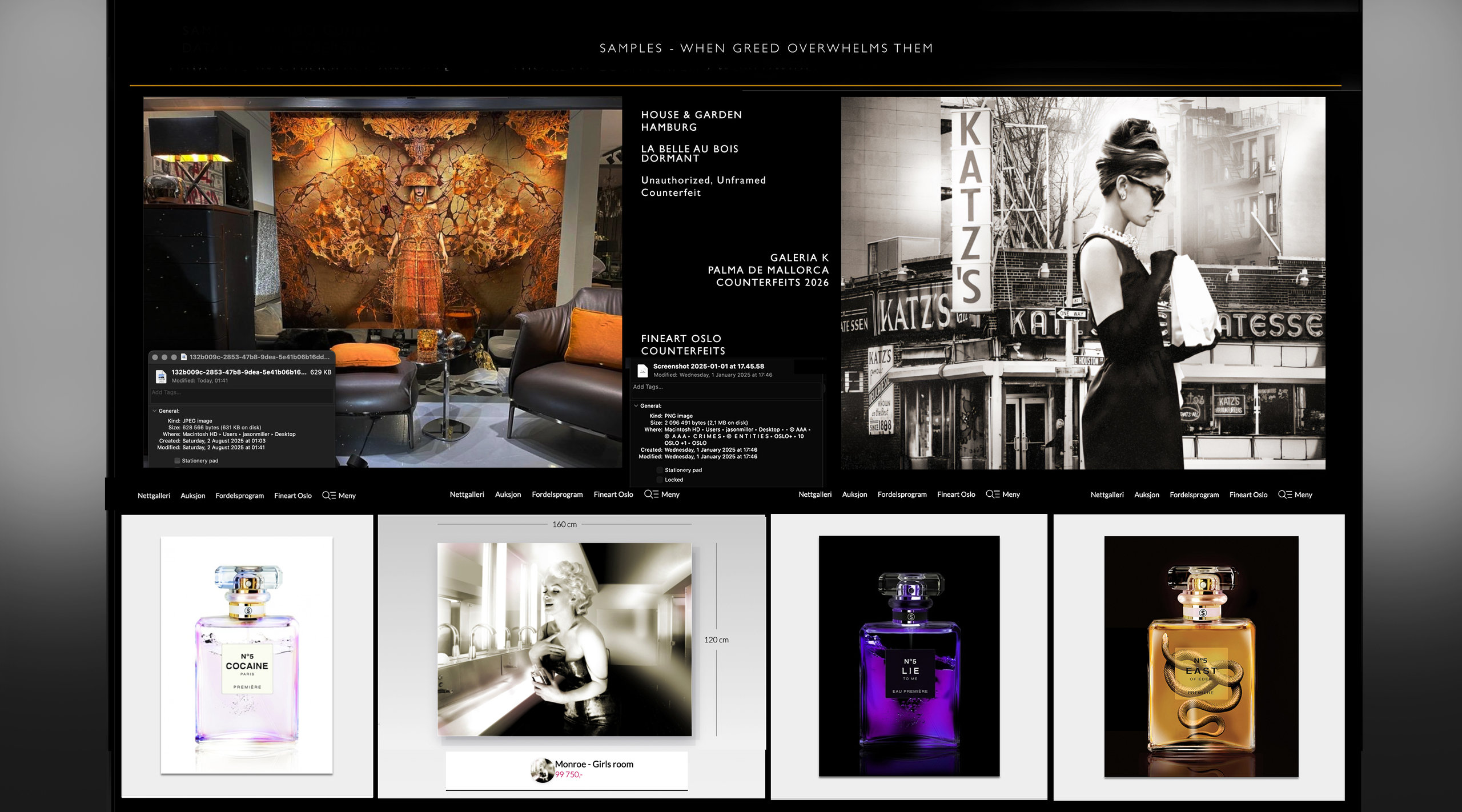Screen dimensions: 1462x812
Task: Click the 'Kind: PNG image' row
Action: (671, 416)
